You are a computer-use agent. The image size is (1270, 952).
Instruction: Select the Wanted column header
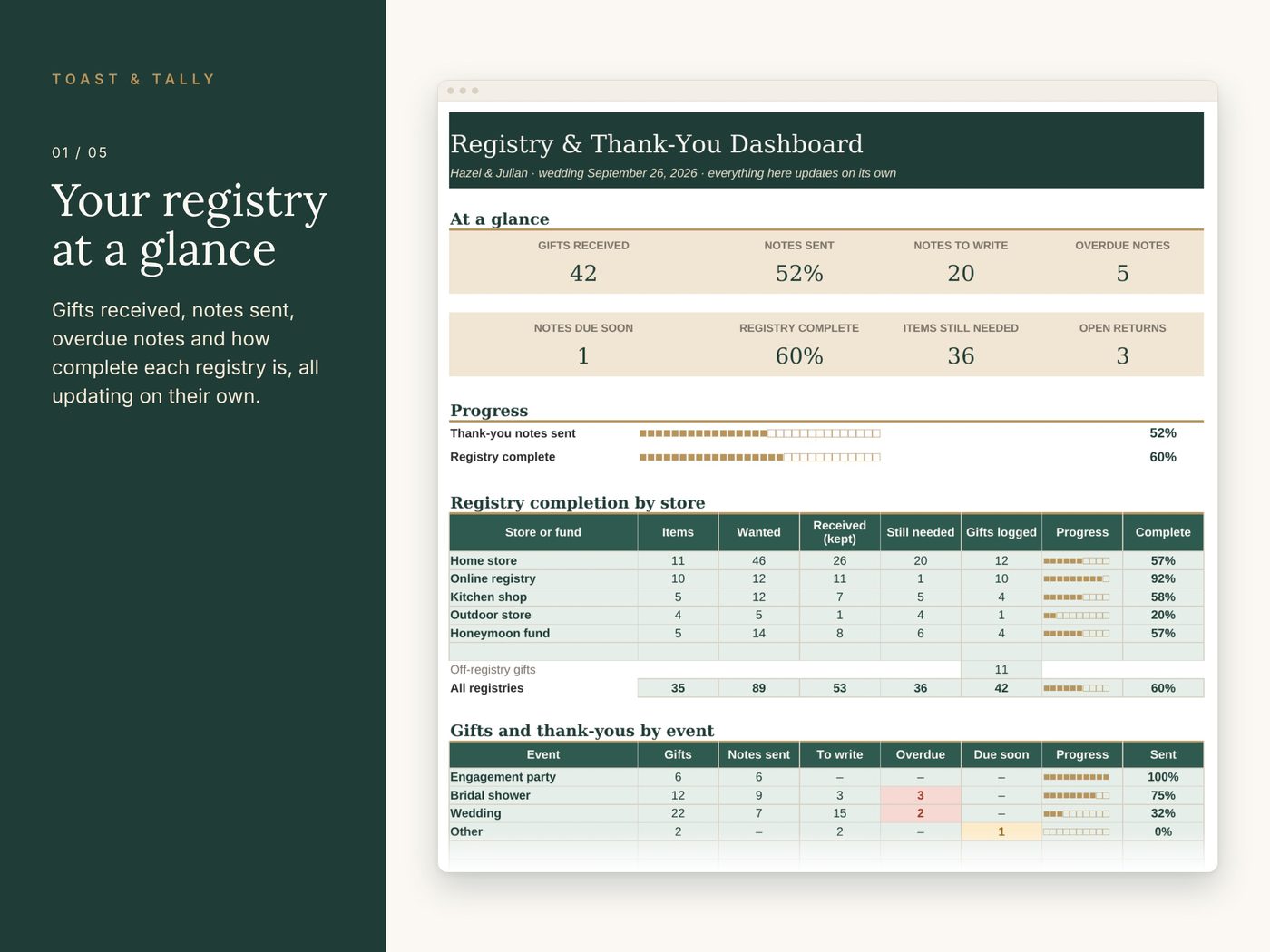(758, 532)
